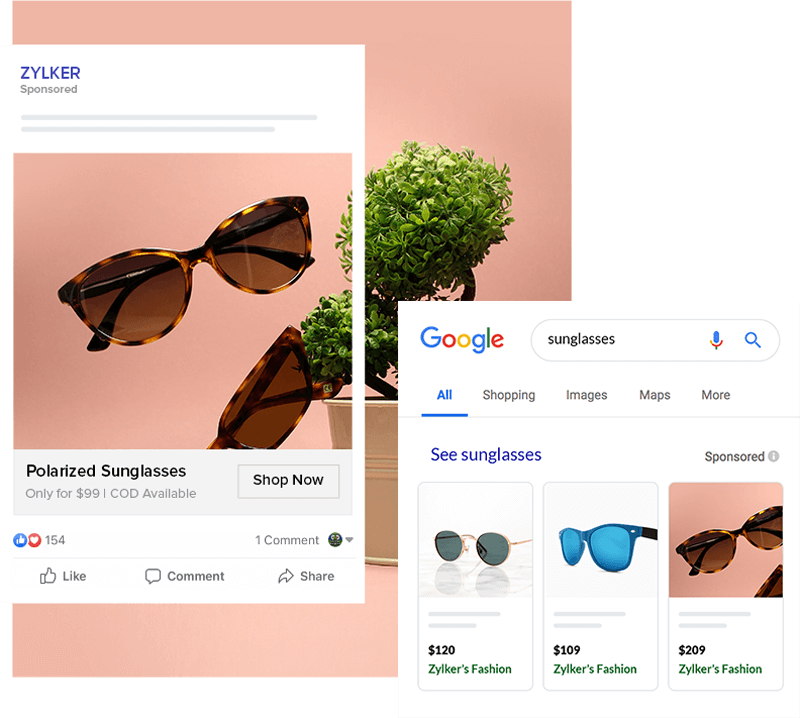Open the Maps tab
800x718 pixels.
point(655,395)
